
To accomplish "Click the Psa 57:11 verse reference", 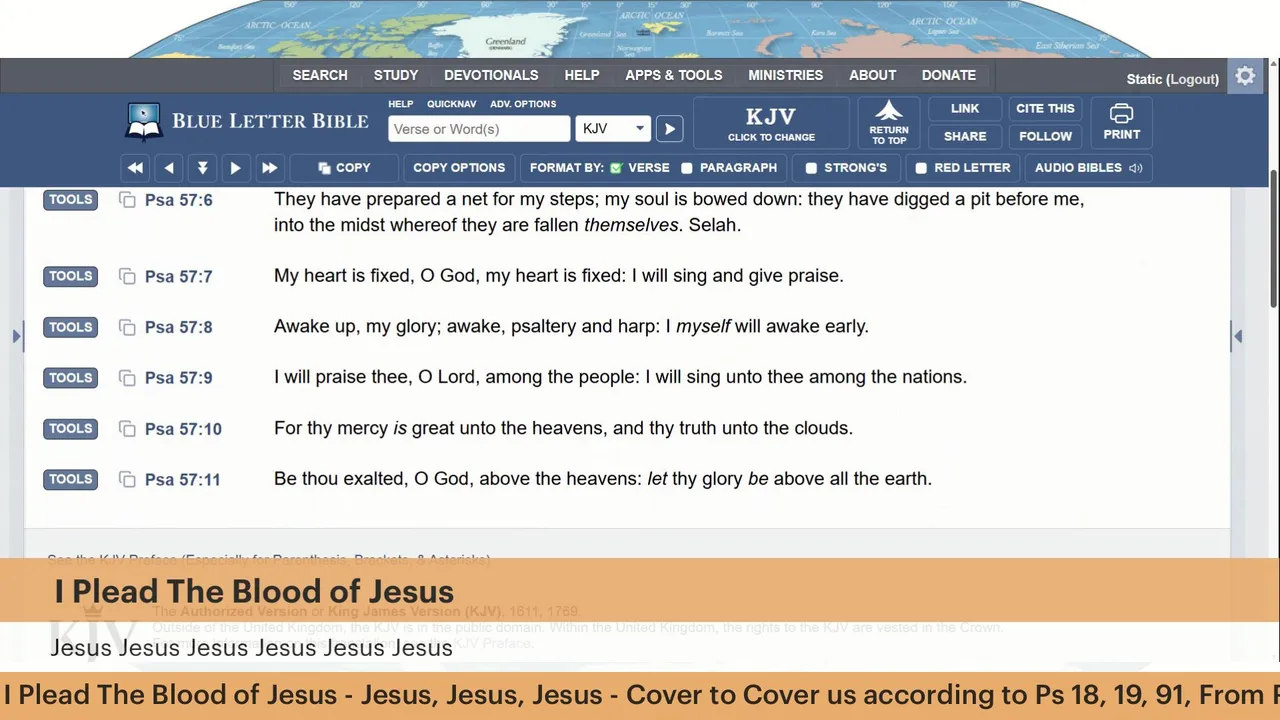I will coord(183,480).
